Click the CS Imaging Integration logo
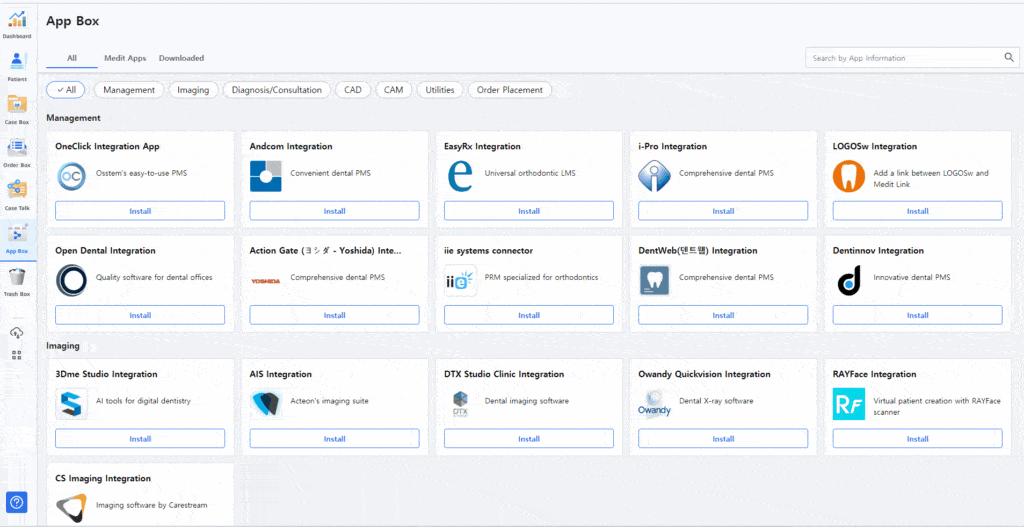The width and height of the screenshot is (1024, 527). point(71,508)
